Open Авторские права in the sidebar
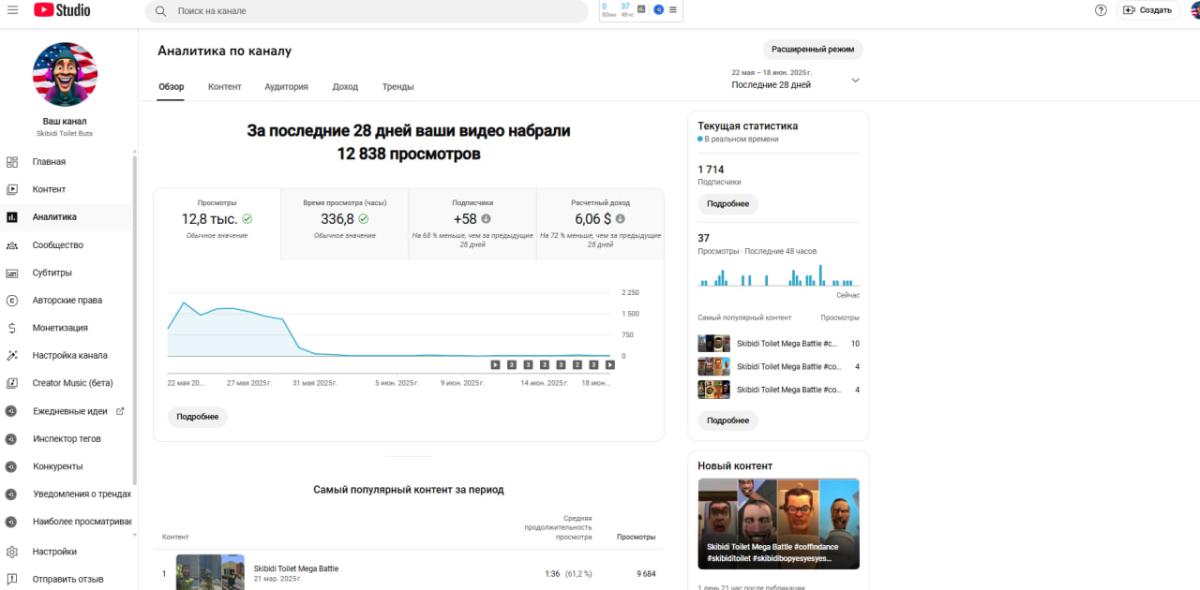 [65, 300]
